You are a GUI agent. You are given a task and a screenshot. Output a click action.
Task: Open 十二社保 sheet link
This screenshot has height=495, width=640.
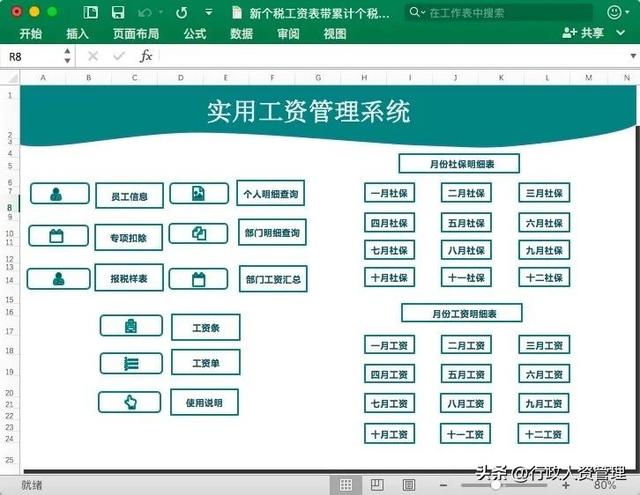(544, 277)
